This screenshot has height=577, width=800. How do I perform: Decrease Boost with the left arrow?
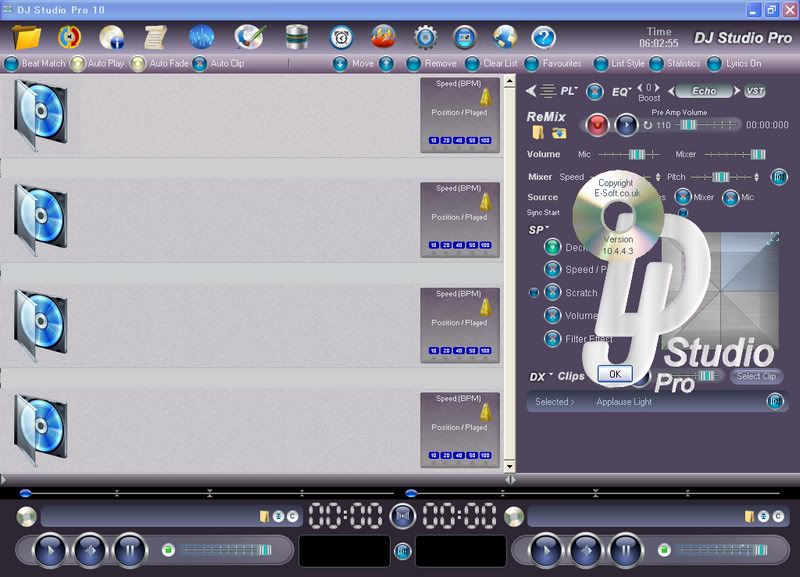click(x=640, y=88)
